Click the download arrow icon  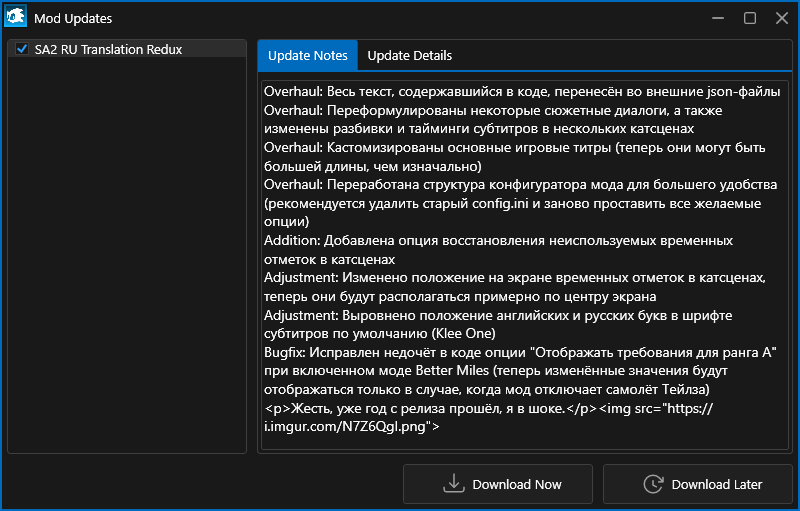click(454, 484)
